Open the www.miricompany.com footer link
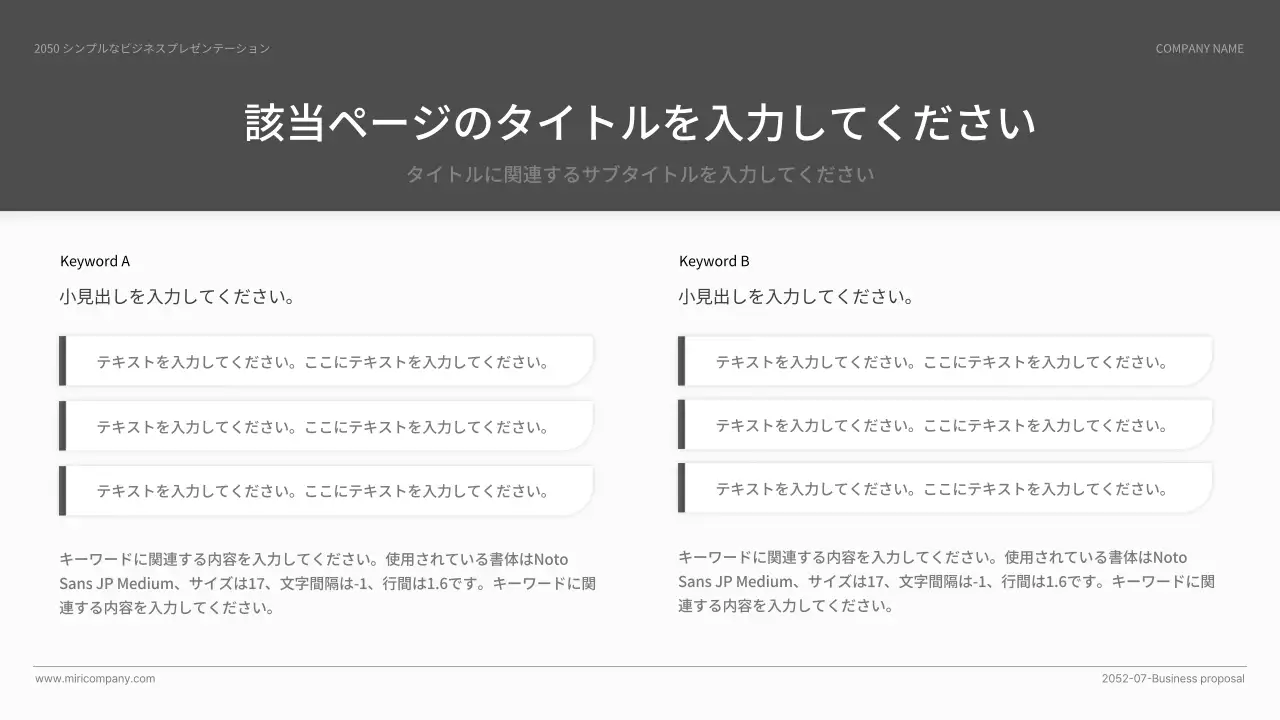 coord(95,678)
